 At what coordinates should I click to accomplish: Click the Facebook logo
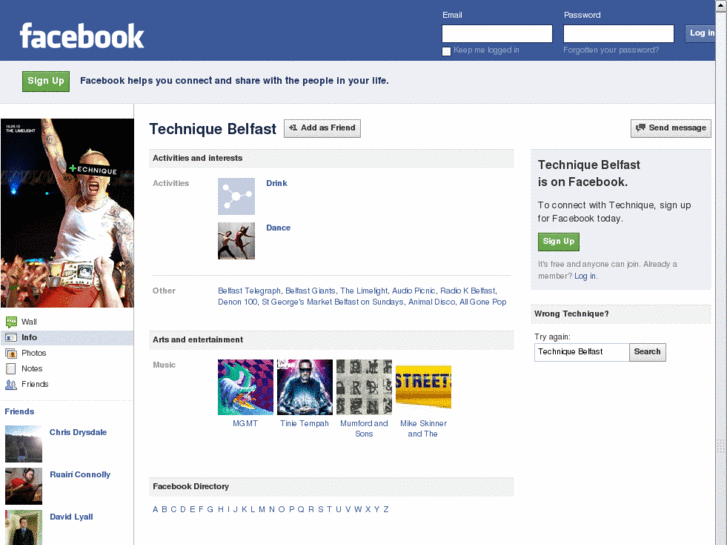tap(82, 36)
